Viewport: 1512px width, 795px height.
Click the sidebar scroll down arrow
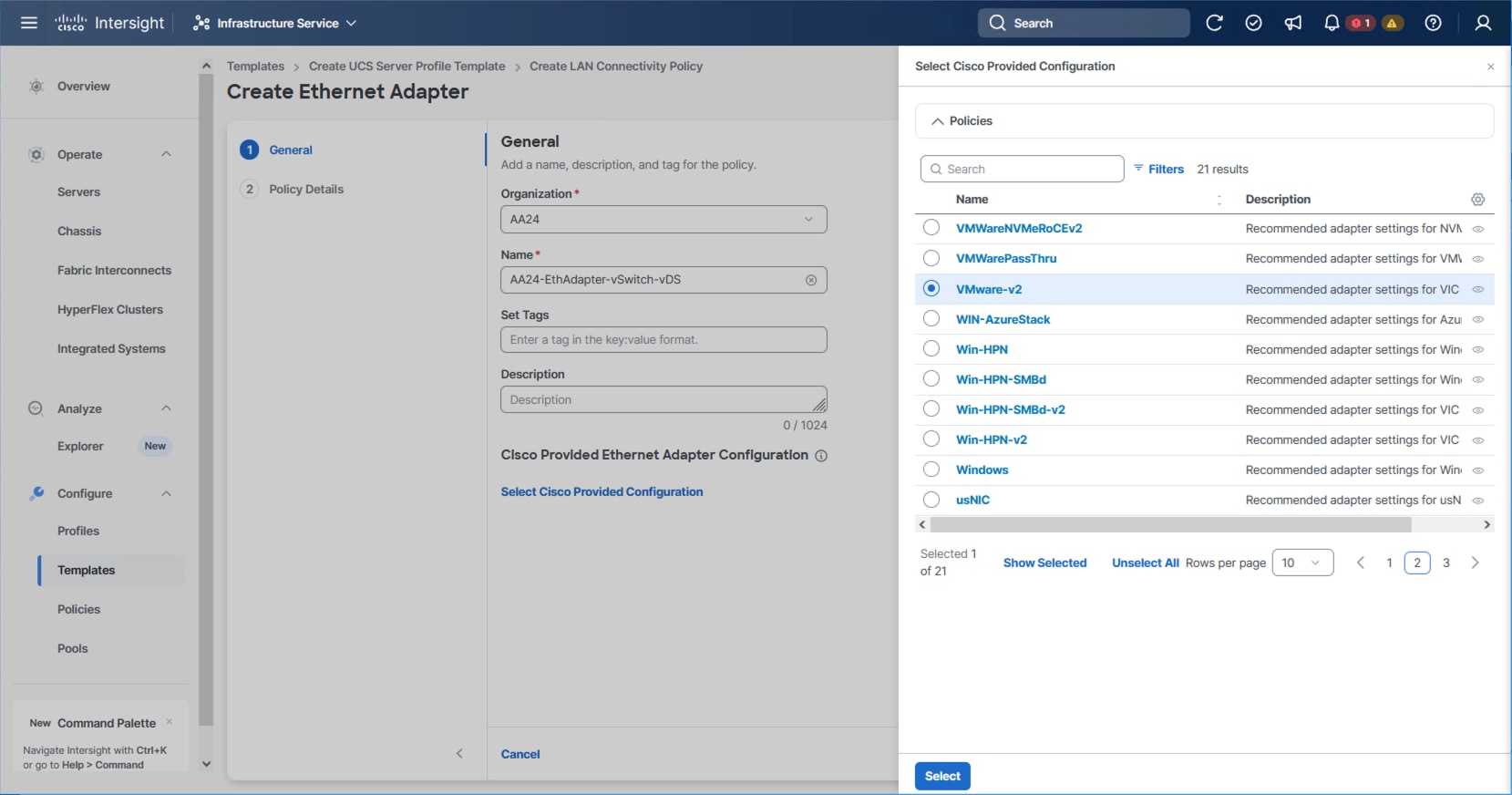point(206,764)
